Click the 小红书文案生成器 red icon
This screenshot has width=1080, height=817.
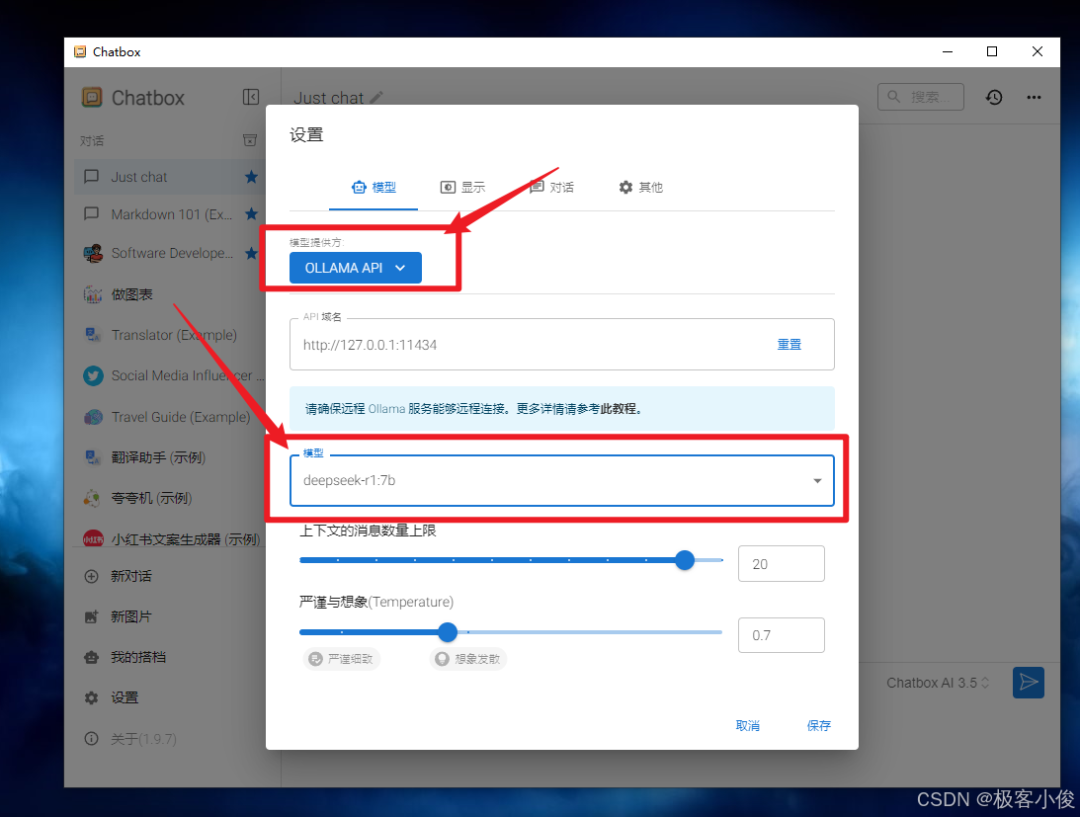click(93, 539)
